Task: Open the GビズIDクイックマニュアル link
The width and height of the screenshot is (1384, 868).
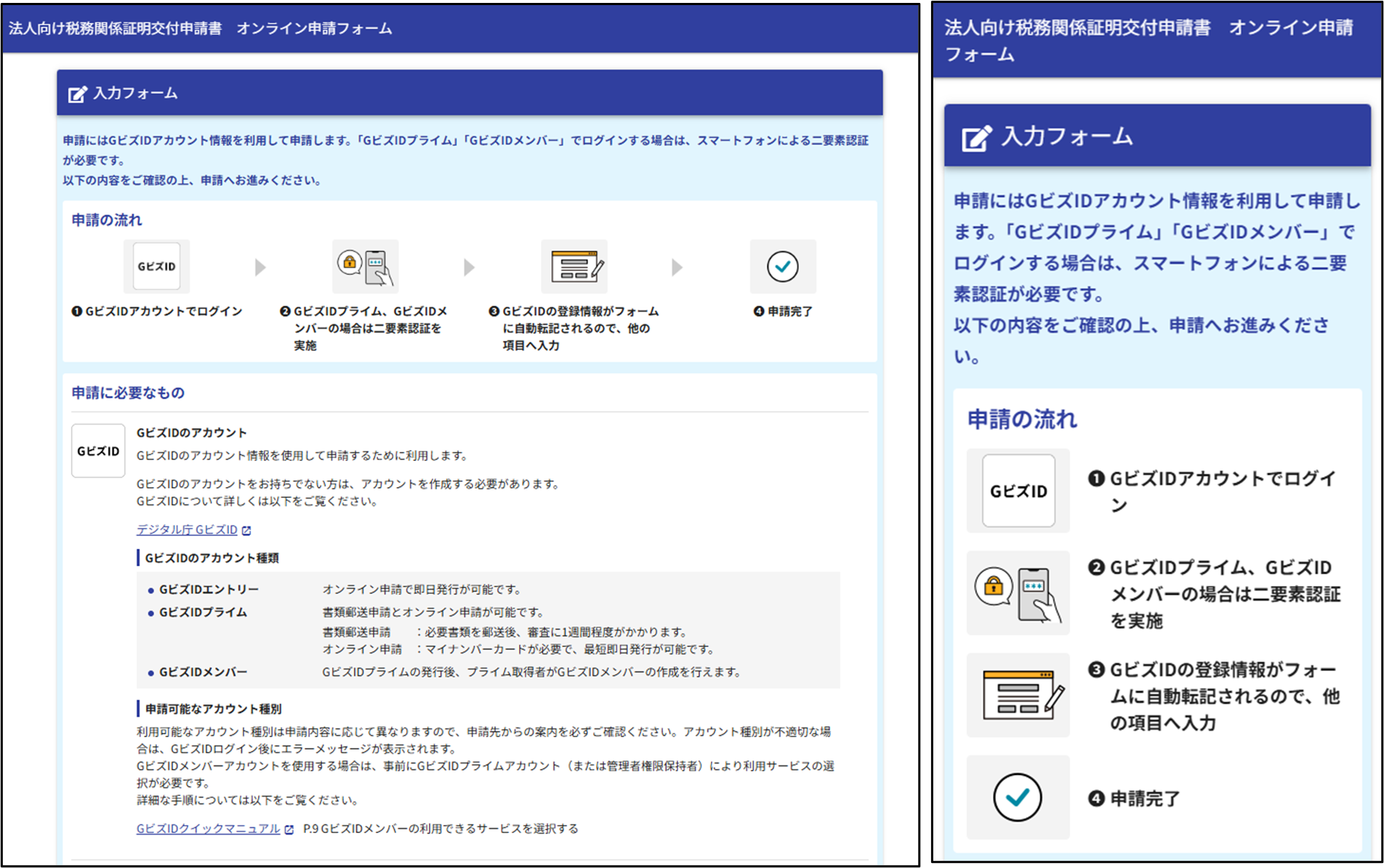Action: click(208, 829)
